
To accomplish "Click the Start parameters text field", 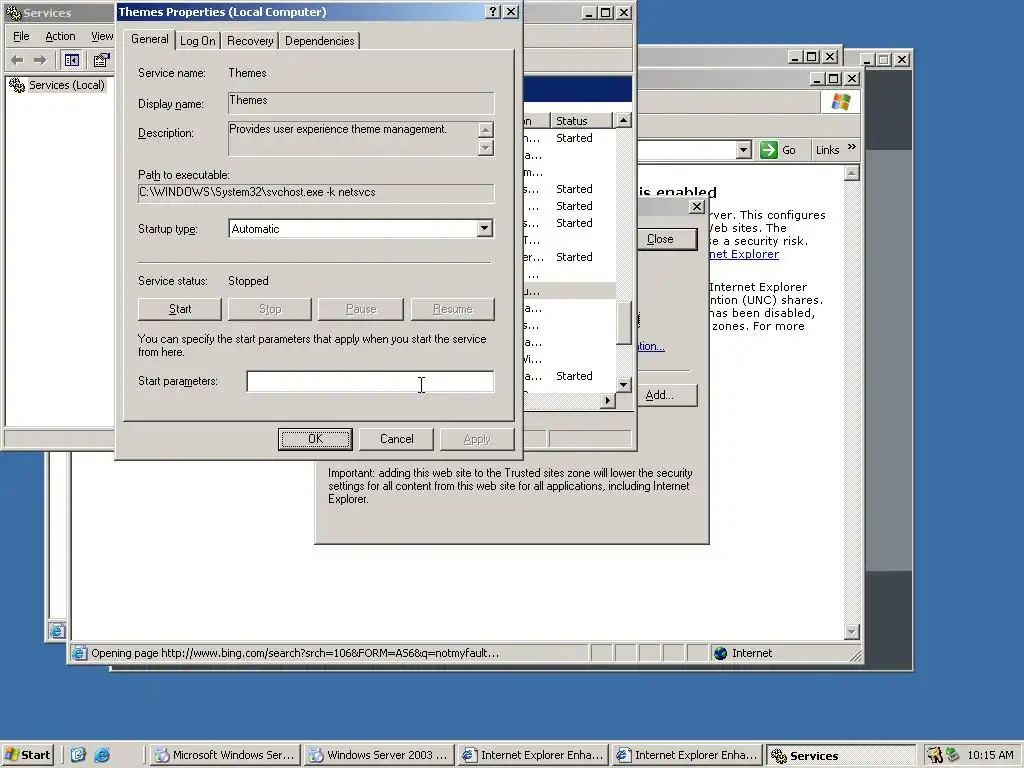I will click(x=370, y=381).
